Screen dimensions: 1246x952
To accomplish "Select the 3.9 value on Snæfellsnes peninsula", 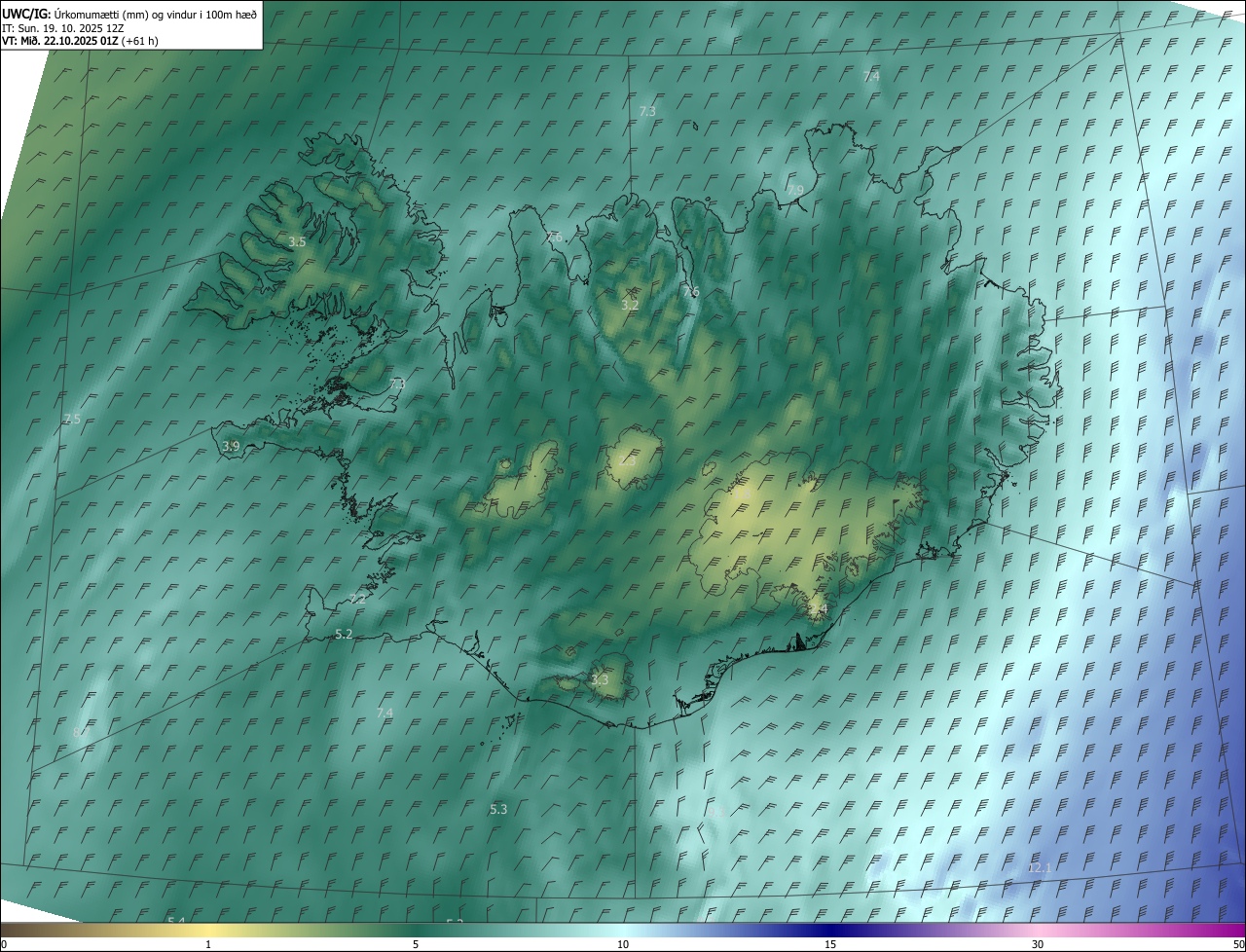I will 231,446.
